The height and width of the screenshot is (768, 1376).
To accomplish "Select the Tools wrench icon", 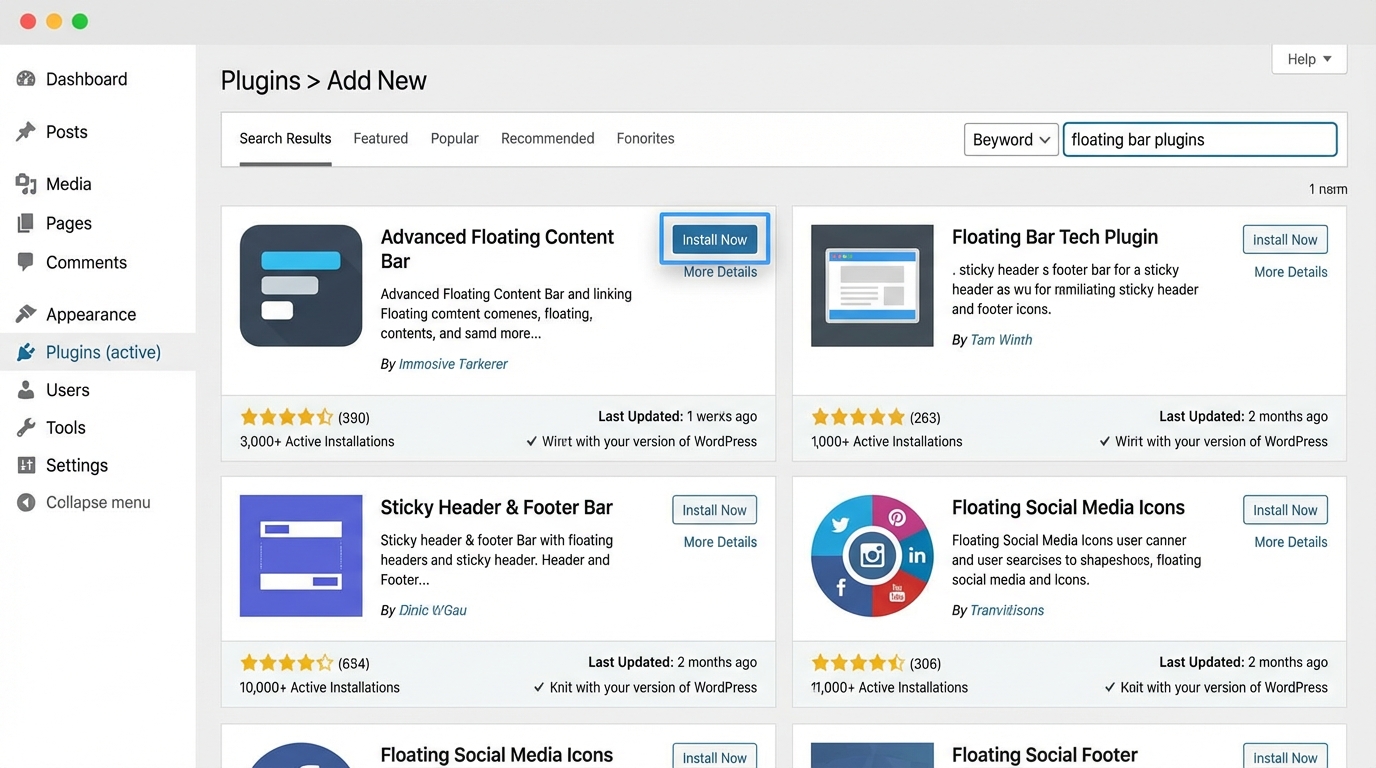I will (x=24, y=428).
